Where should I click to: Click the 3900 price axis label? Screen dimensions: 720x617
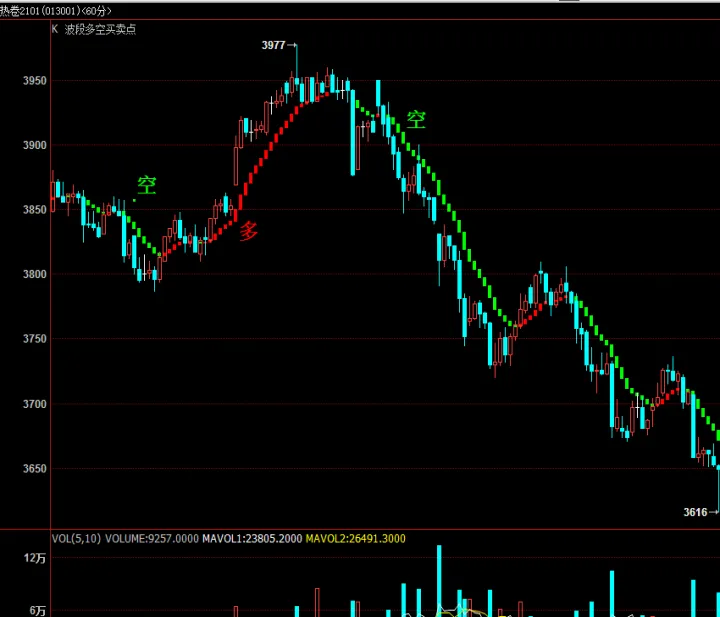point(34,145)
